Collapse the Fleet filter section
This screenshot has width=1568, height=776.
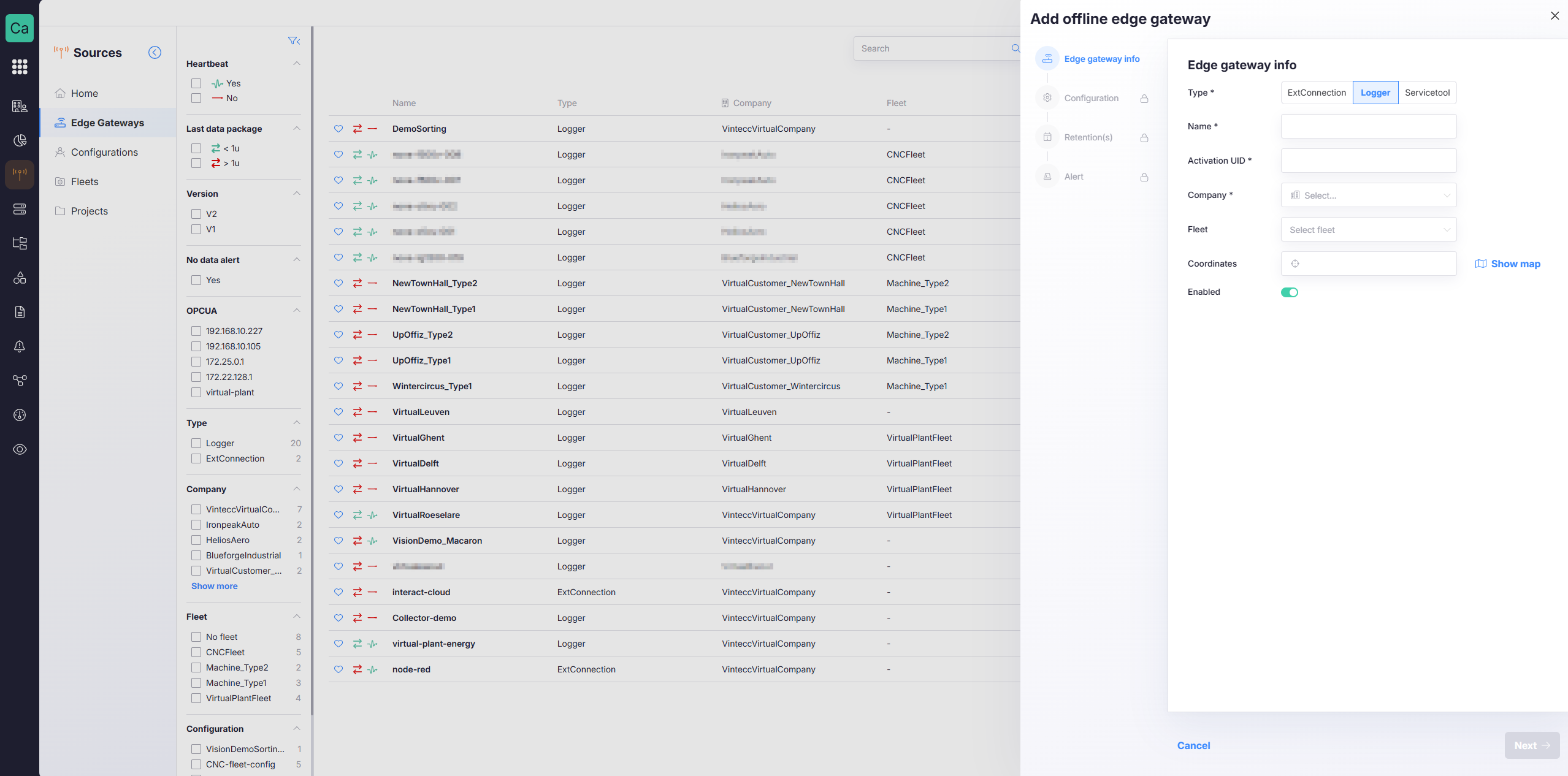[297, 617]
